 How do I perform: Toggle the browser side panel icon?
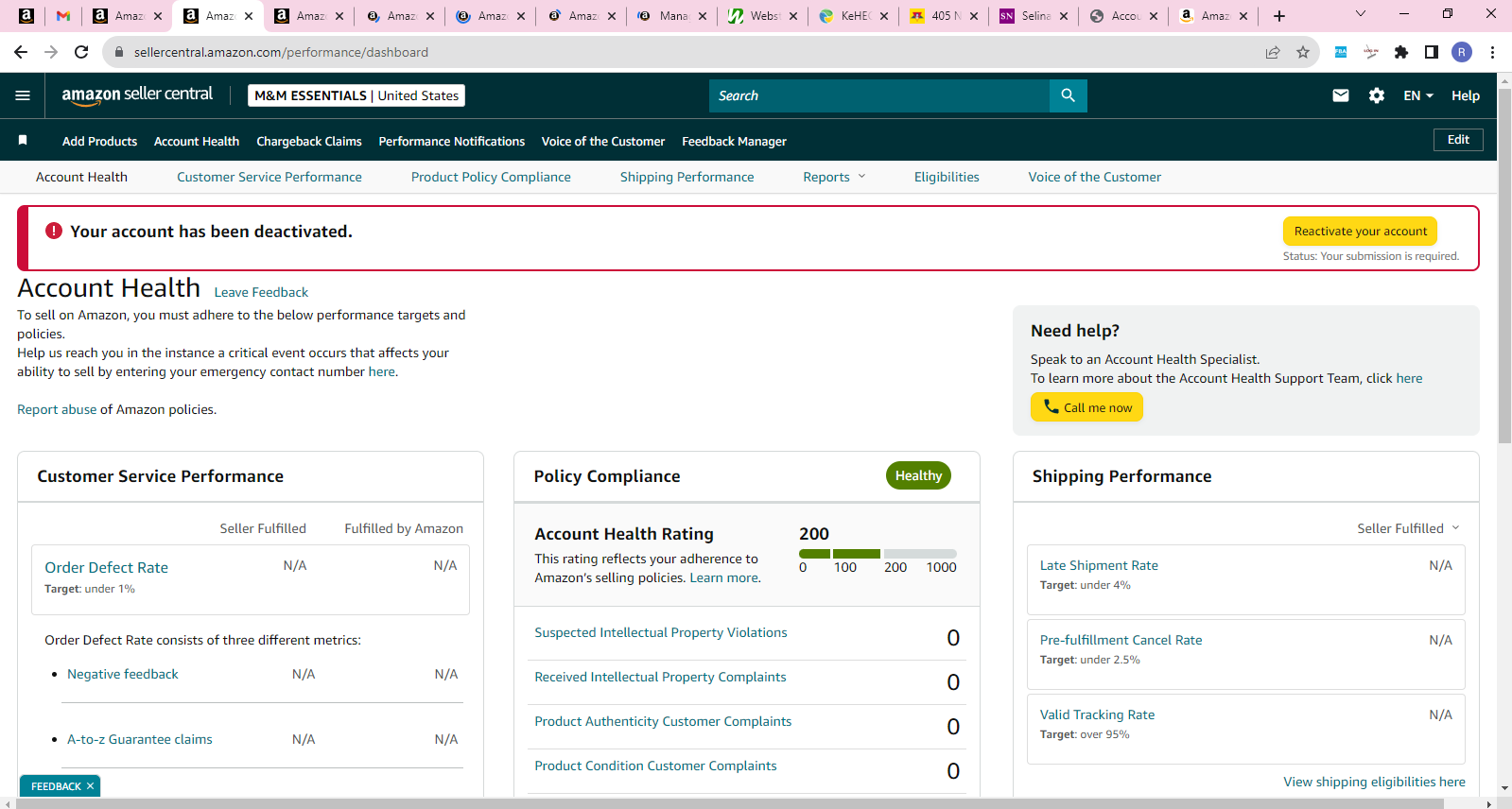pyautogui.click(x=1432, y=52)
